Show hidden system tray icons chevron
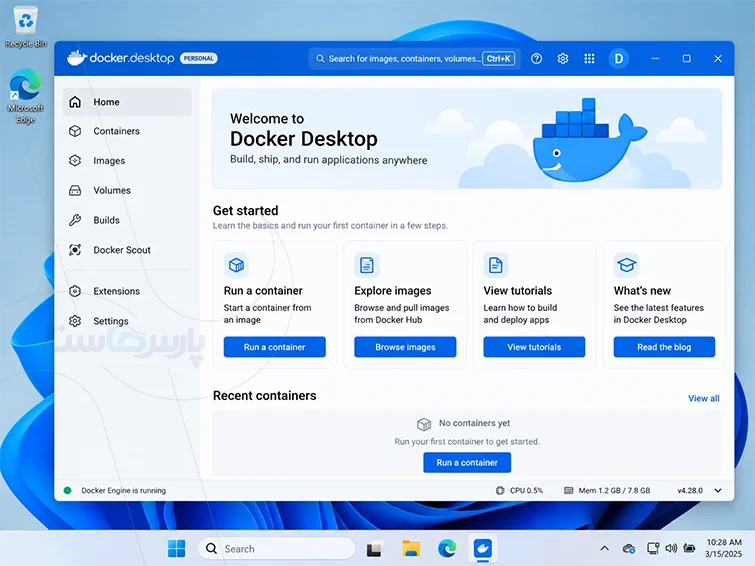 [605, 548]
